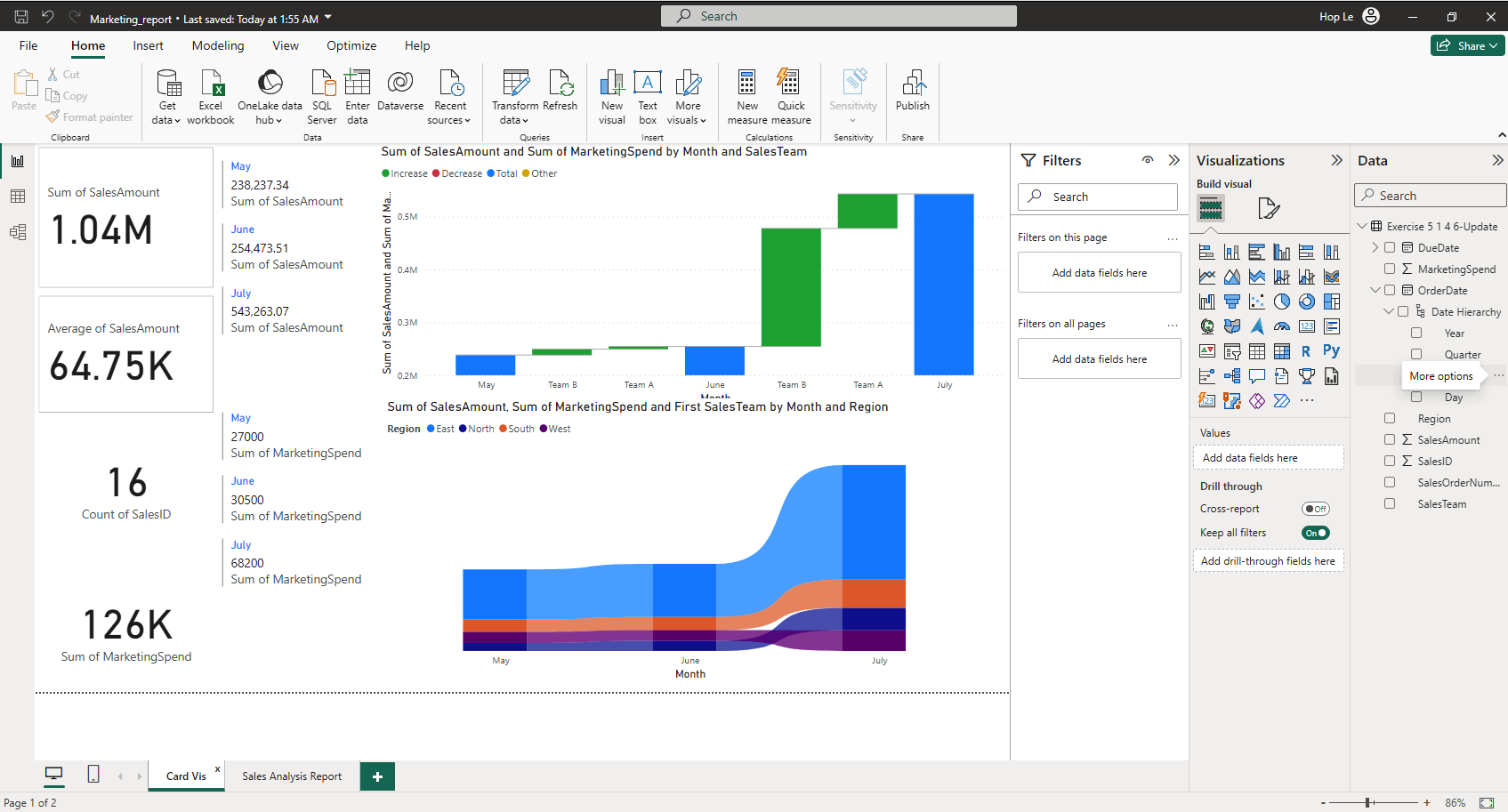Enable Cross-report drill through
Viewport: 1508px width, 812px height.
point(1316,508)
